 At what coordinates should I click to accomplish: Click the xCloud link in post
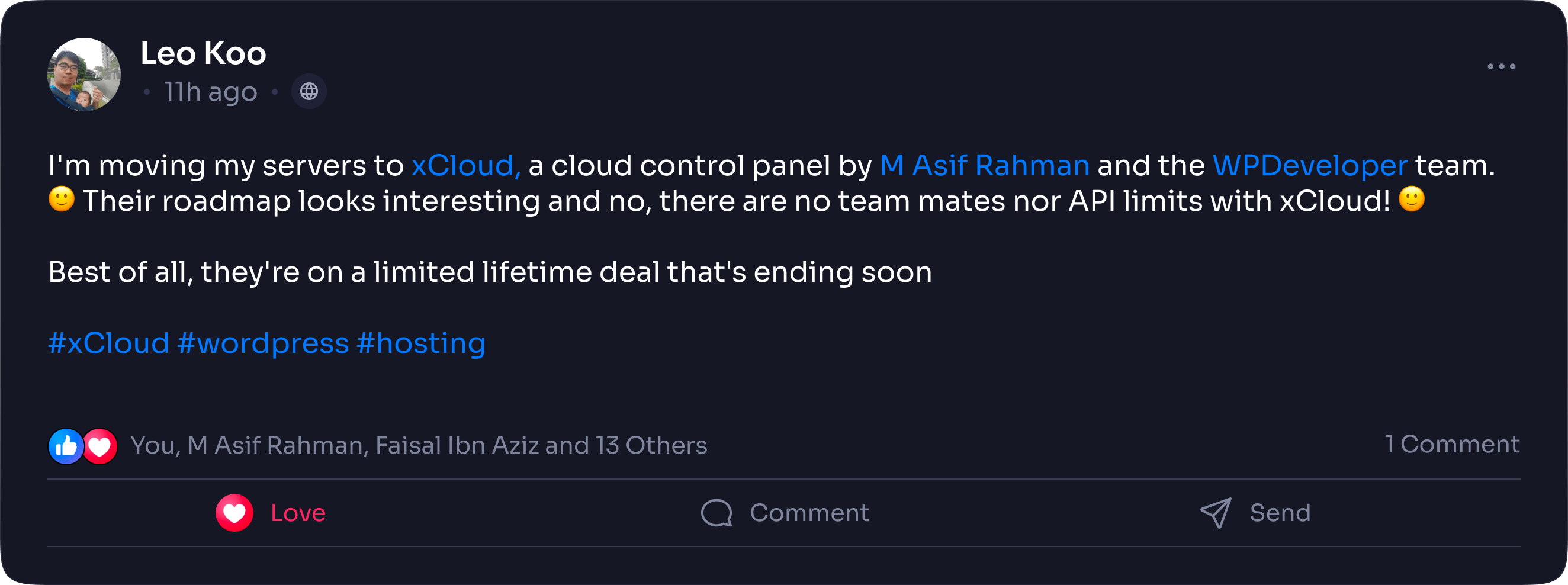tap(465, 166)
